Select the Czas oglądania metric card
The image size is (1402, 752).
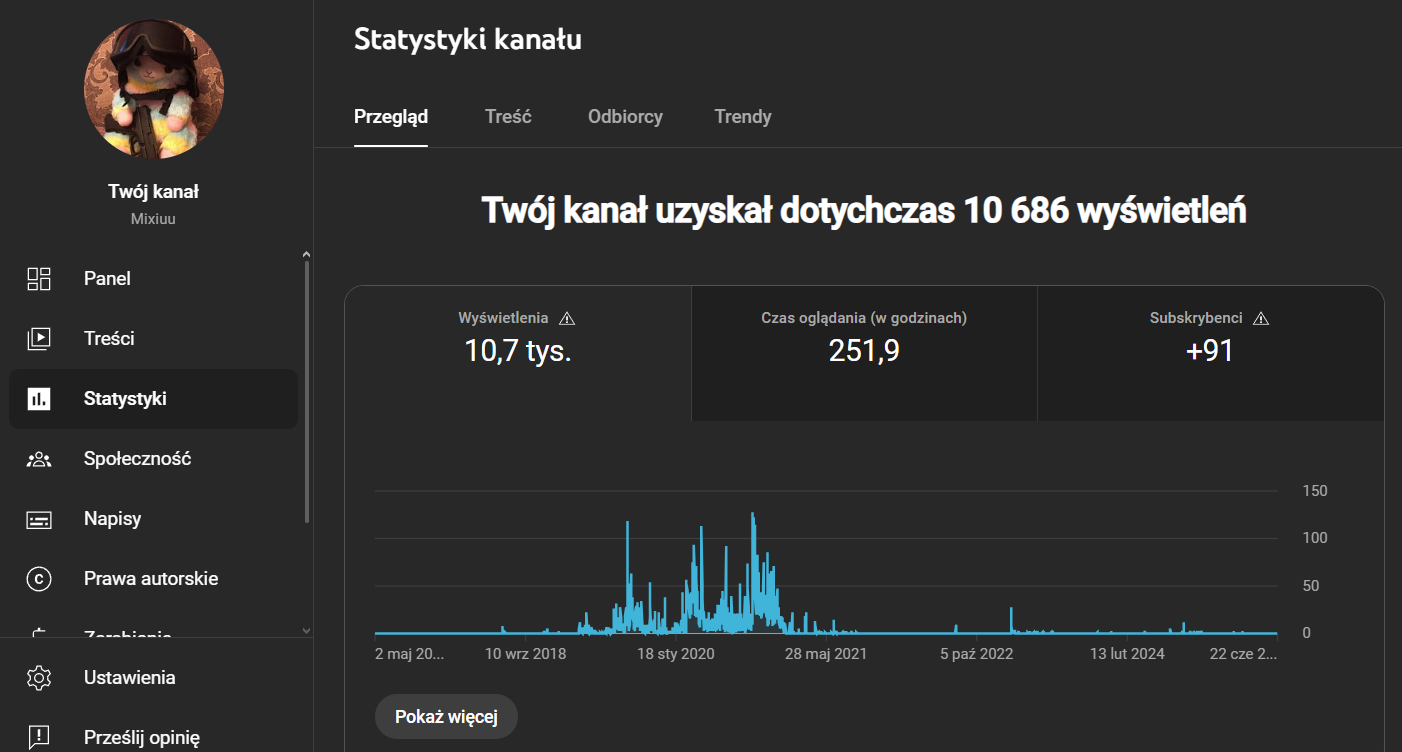(x=864, y=353)
